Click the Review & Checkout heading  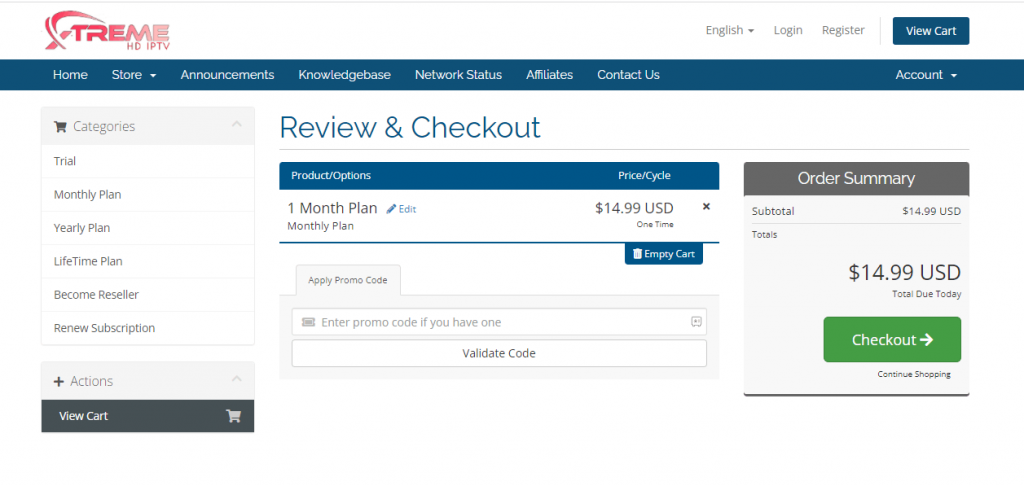click(410, 127)
